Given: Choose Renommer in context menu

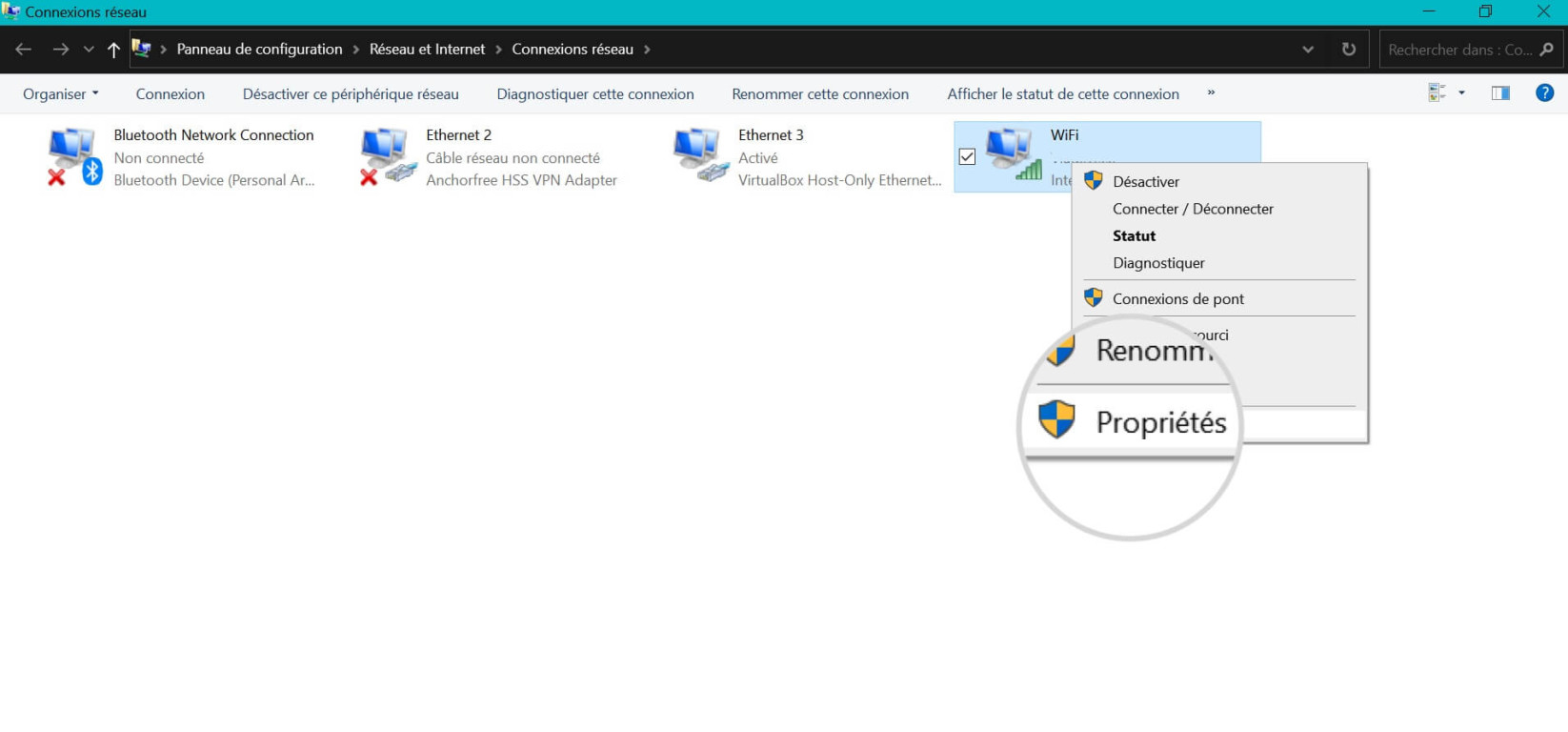Looking at the screenshot, I should point(1153,350).
